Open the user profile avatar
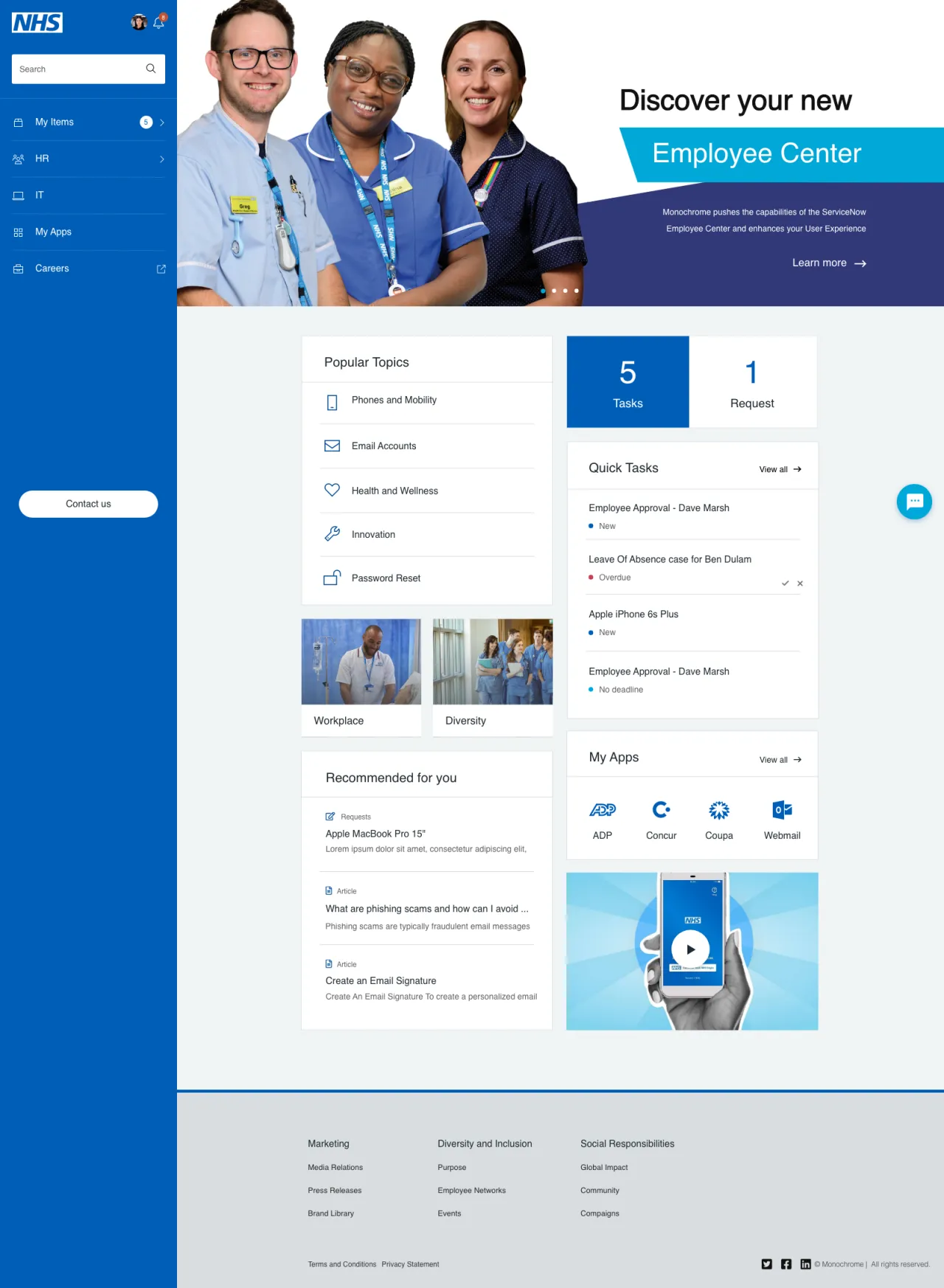The width and height of the screenshot is (944, 1288). tap(139, 22)
